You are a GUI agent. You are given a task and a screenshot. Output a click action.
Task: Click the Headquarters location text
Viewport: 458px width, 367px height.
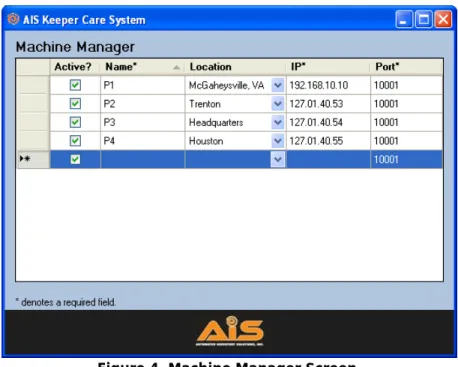[216, 123]
